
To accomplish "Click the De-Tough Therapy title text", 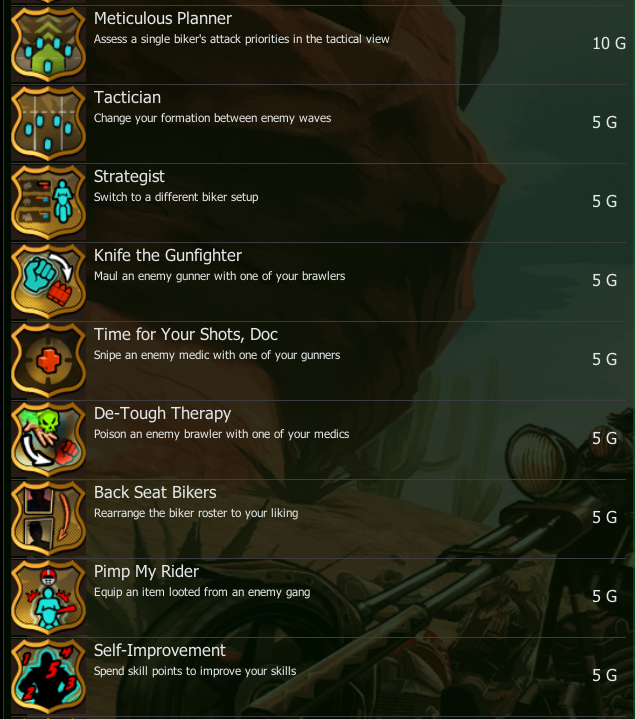I will click(x=162, y=414).
